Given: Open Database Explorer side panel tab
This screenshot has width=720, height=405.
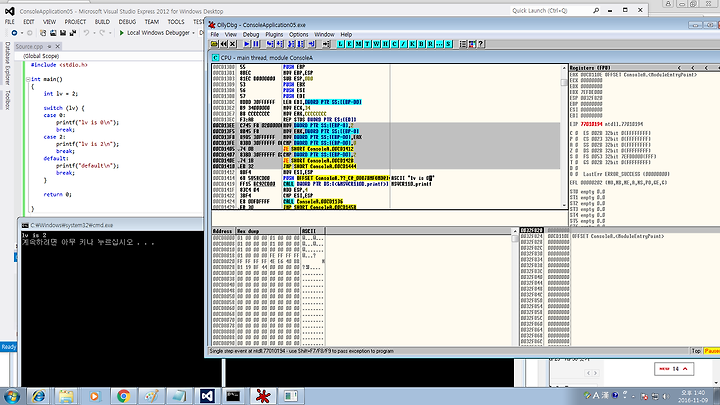Looking at the screenshot, I should [x=7, y=63].
